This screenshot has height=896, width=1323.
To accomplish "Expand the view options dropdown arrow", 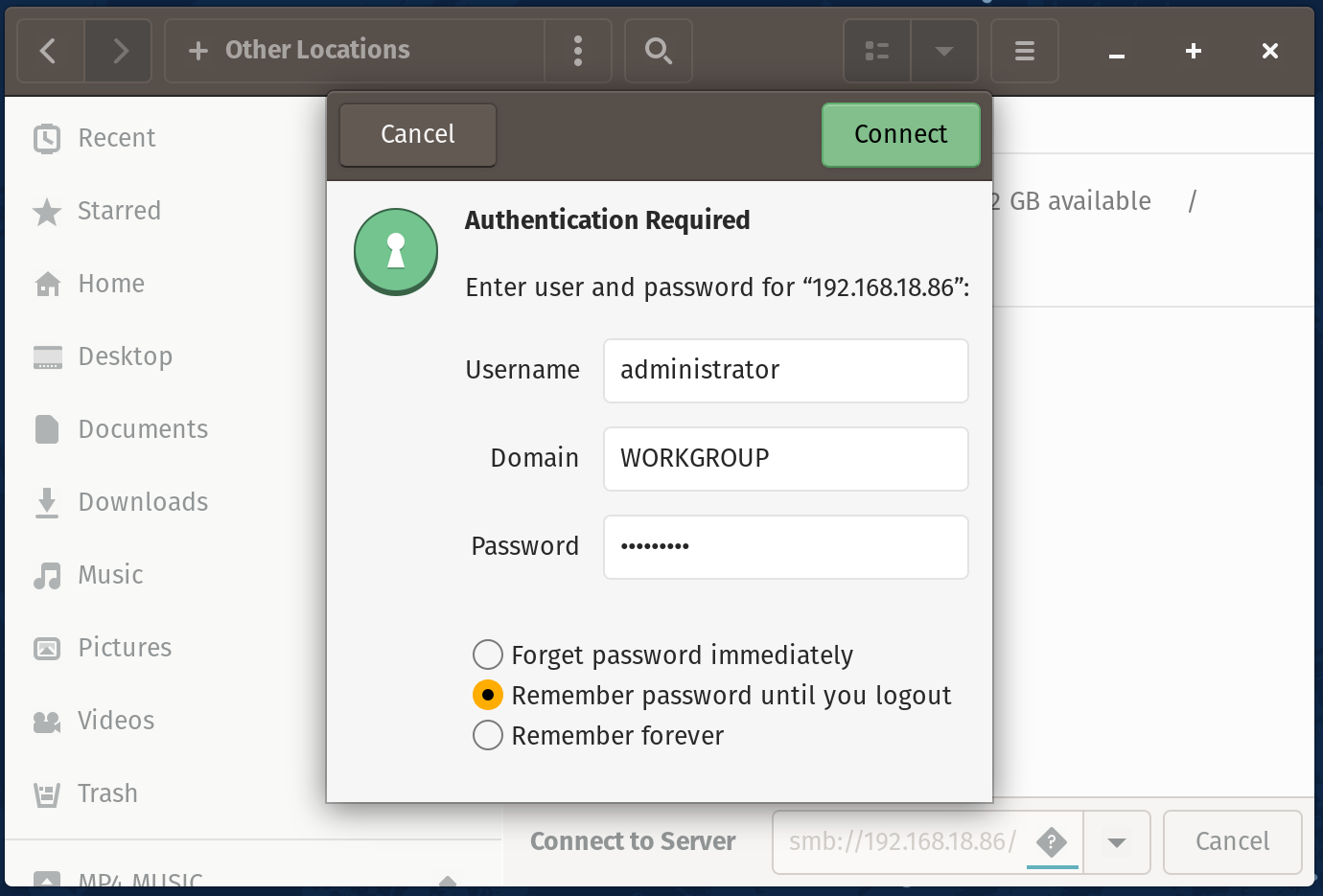I will (943, 51).
